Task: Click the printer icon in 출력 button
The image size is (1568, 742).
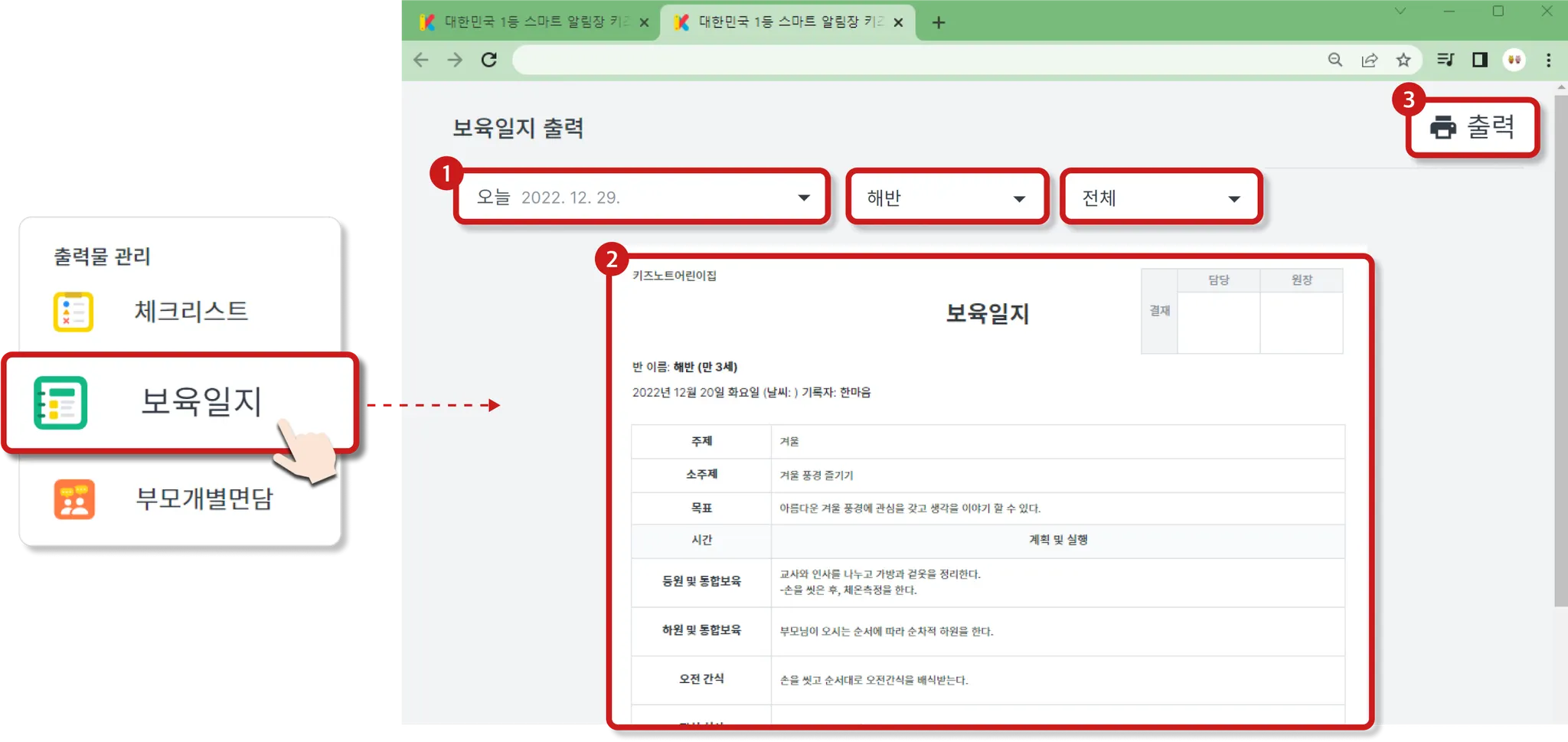Action: (1443, 127)
